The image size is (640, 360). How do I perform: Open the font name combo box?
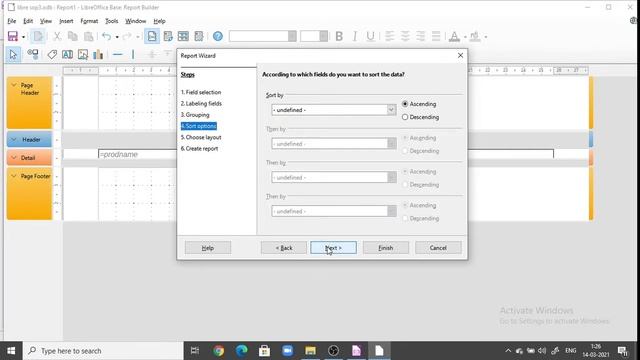pos(262,36)
